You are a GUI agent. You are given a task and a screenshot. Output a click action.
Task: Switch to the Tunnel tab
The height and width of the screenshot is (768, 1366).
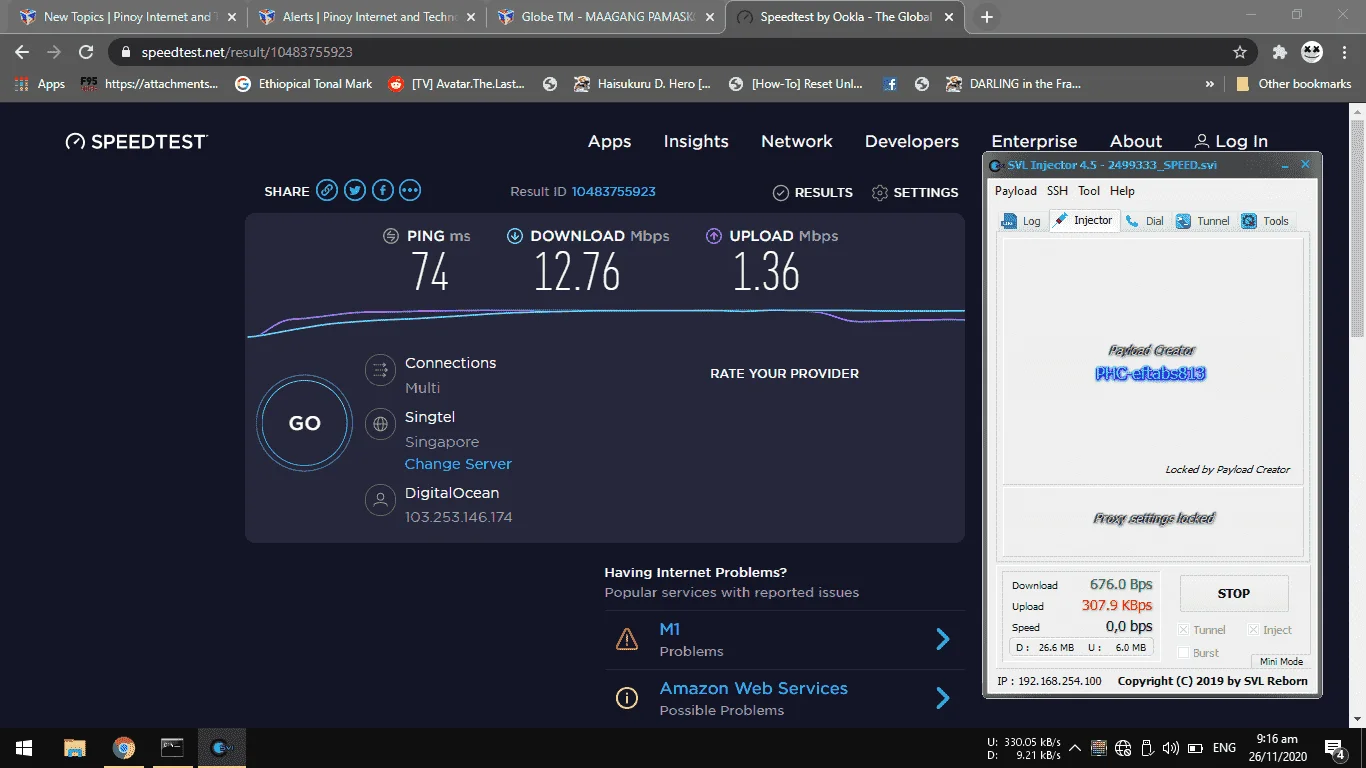(x=1203, y=221)
